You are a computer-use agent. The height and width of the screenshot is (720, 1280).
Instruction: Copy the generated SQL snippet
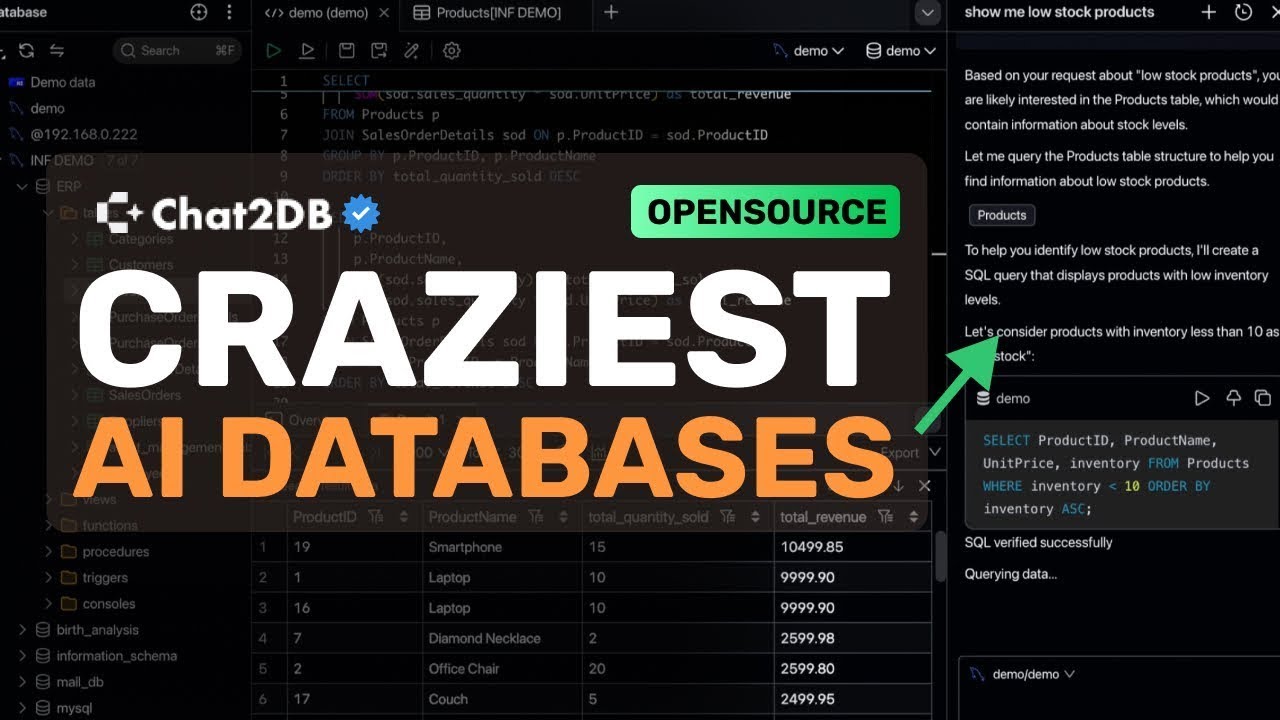click(x=1262, y=398)
